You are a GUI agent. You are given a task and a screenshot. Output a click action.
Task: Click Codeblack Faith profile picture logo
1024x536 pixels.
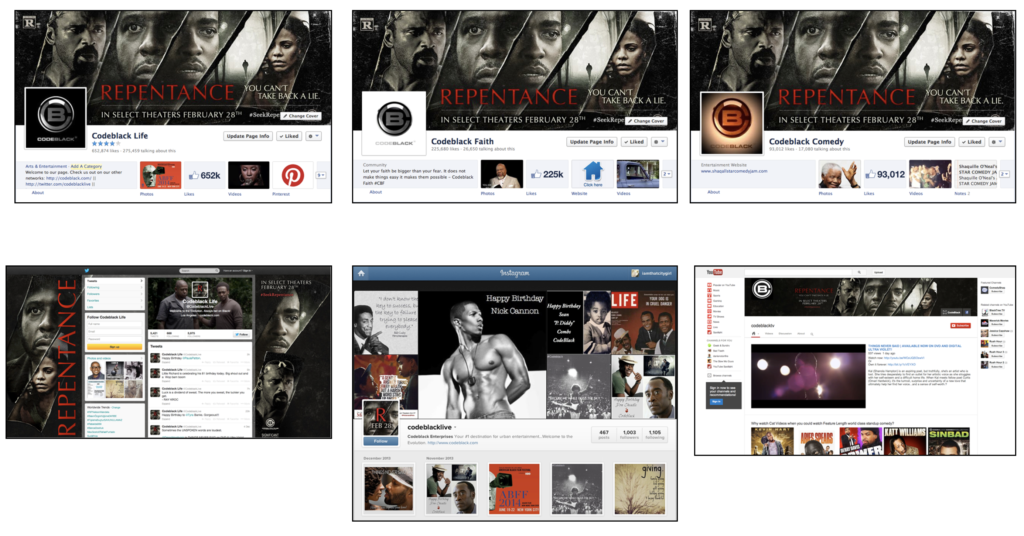[394, 123]
